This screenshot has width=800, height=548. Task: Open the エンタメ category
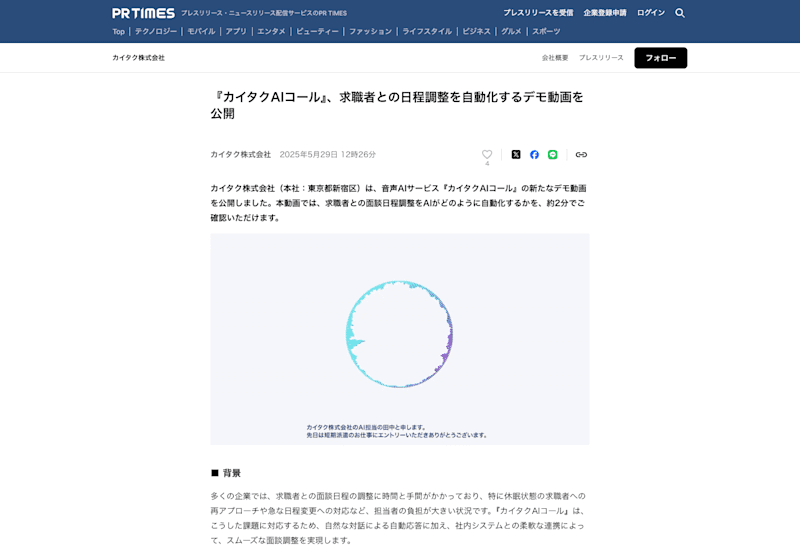coord(271,32)
